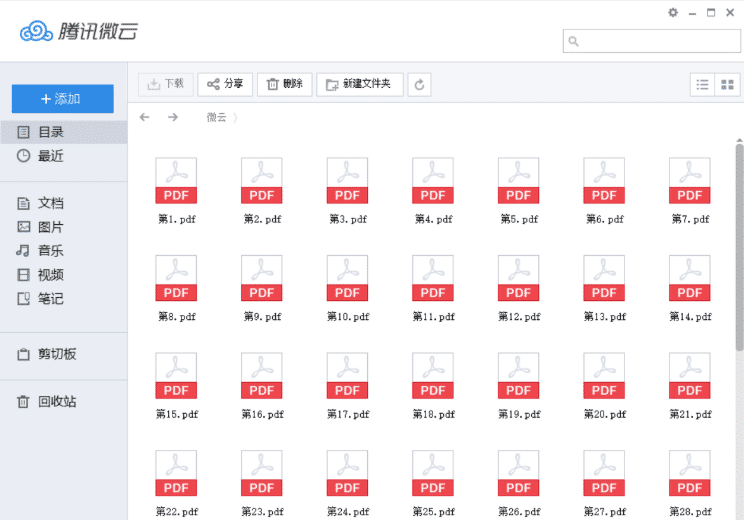Switch to list view
This screenshot has height=520, width=744.
pyautogui.click(x=702, y=84)
